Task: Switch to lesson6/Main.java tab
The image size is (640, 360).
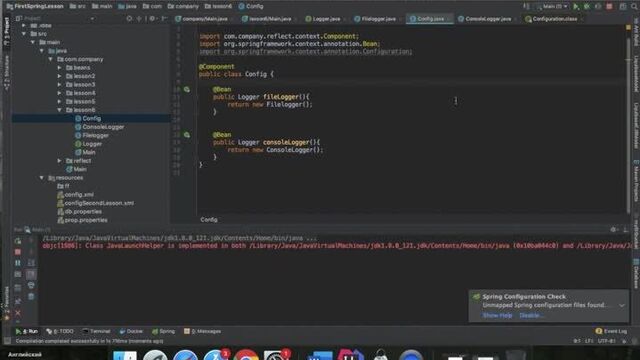Action: (270, 19)
